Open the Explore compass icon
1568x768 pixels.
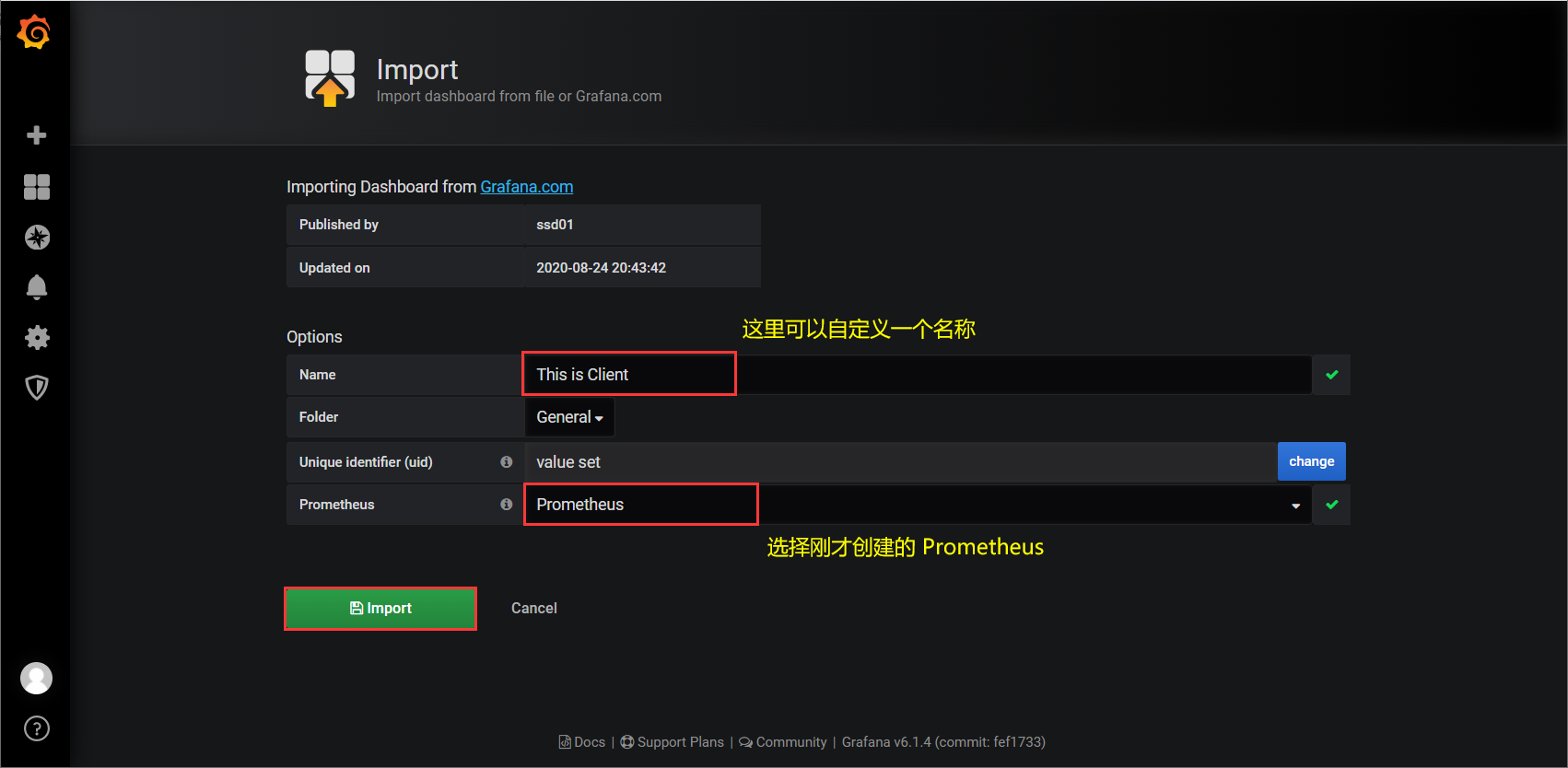pyautogui.click(x=37, y=238)
